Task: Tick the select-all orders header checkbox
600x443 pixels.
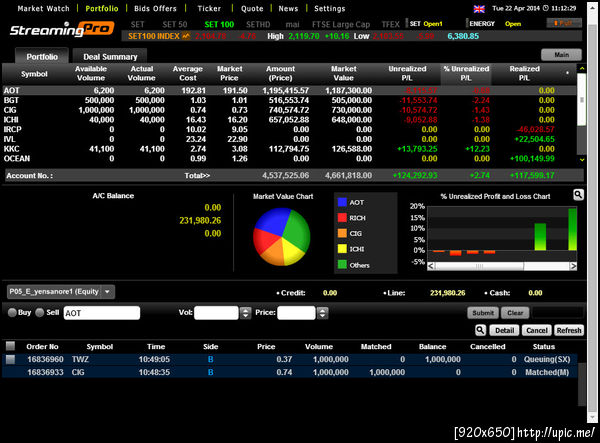Action: coord(10,346)
